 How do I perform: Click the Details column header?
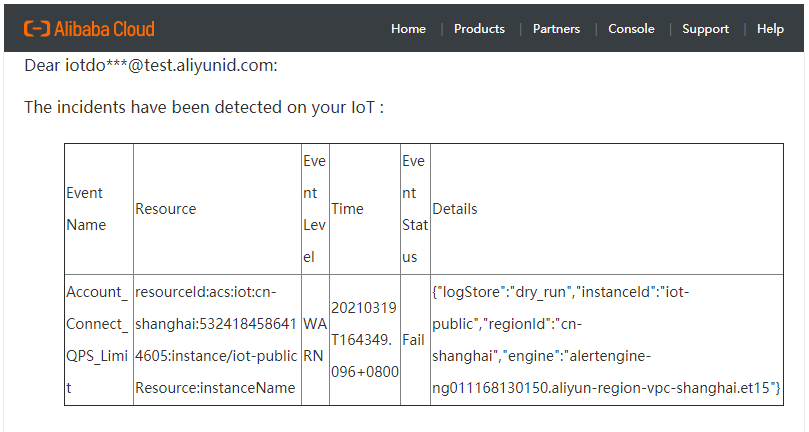click(607, 209)
